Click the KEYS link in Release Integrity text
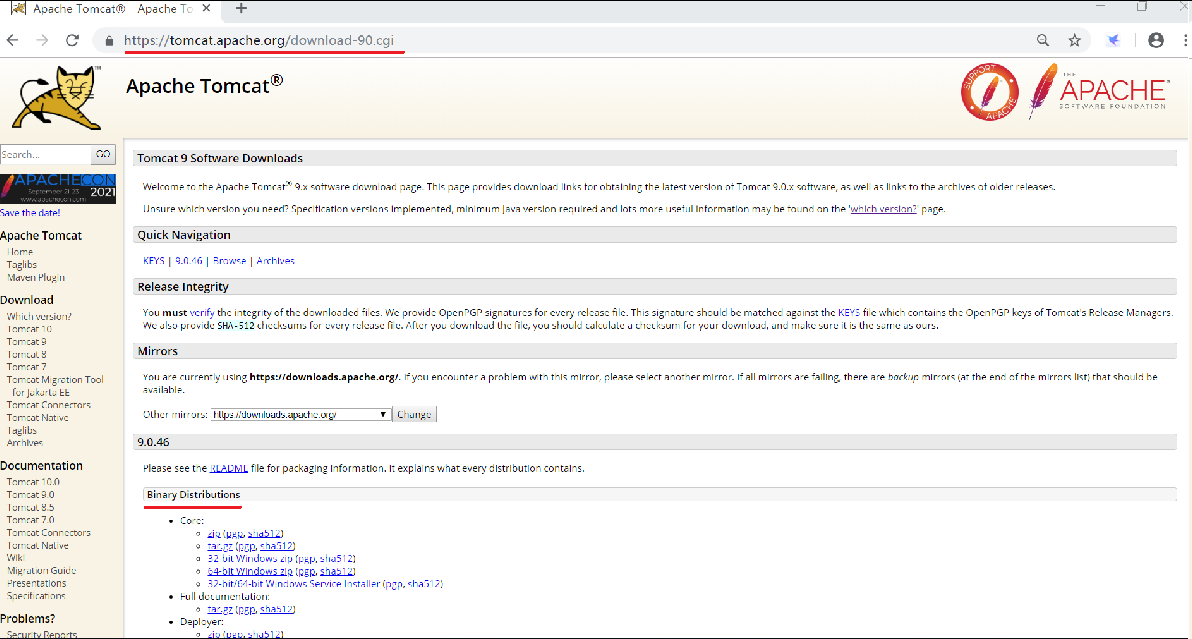The image size is (1192, 639). click(x=849, y=312)
